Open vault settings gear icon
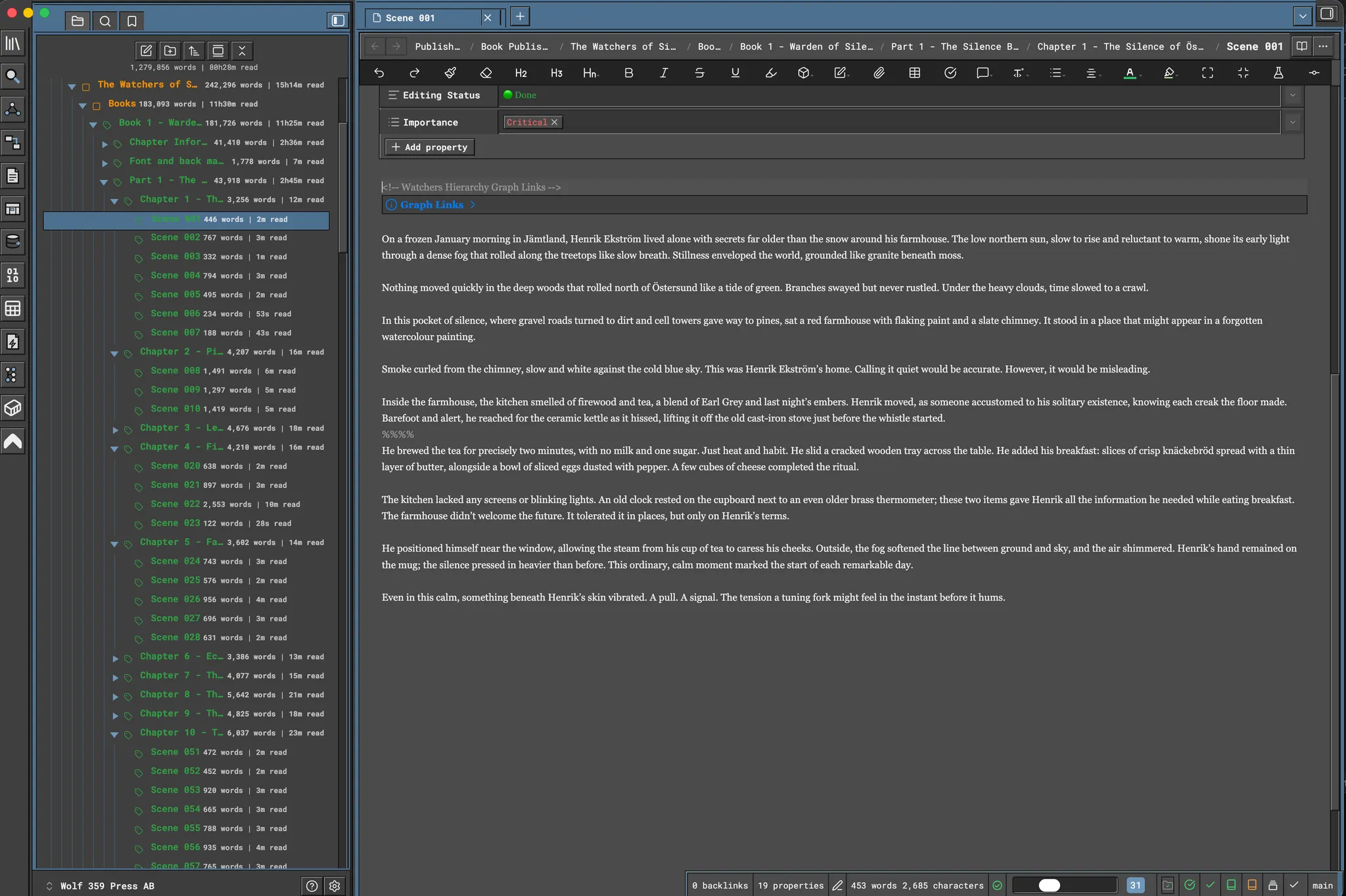The height and width of the screenshot is (896, 1346). (335, 885)
